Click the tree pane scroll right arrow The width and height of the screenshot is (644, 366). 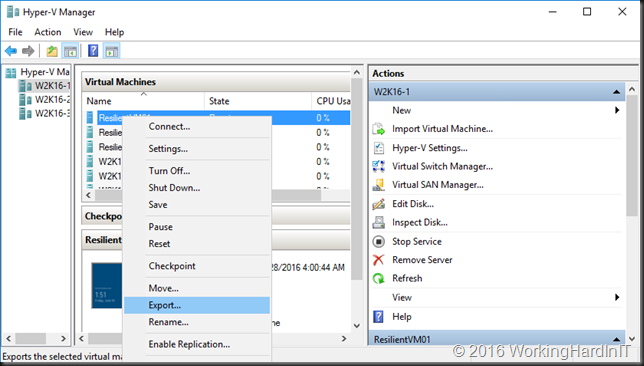(63, 338)
